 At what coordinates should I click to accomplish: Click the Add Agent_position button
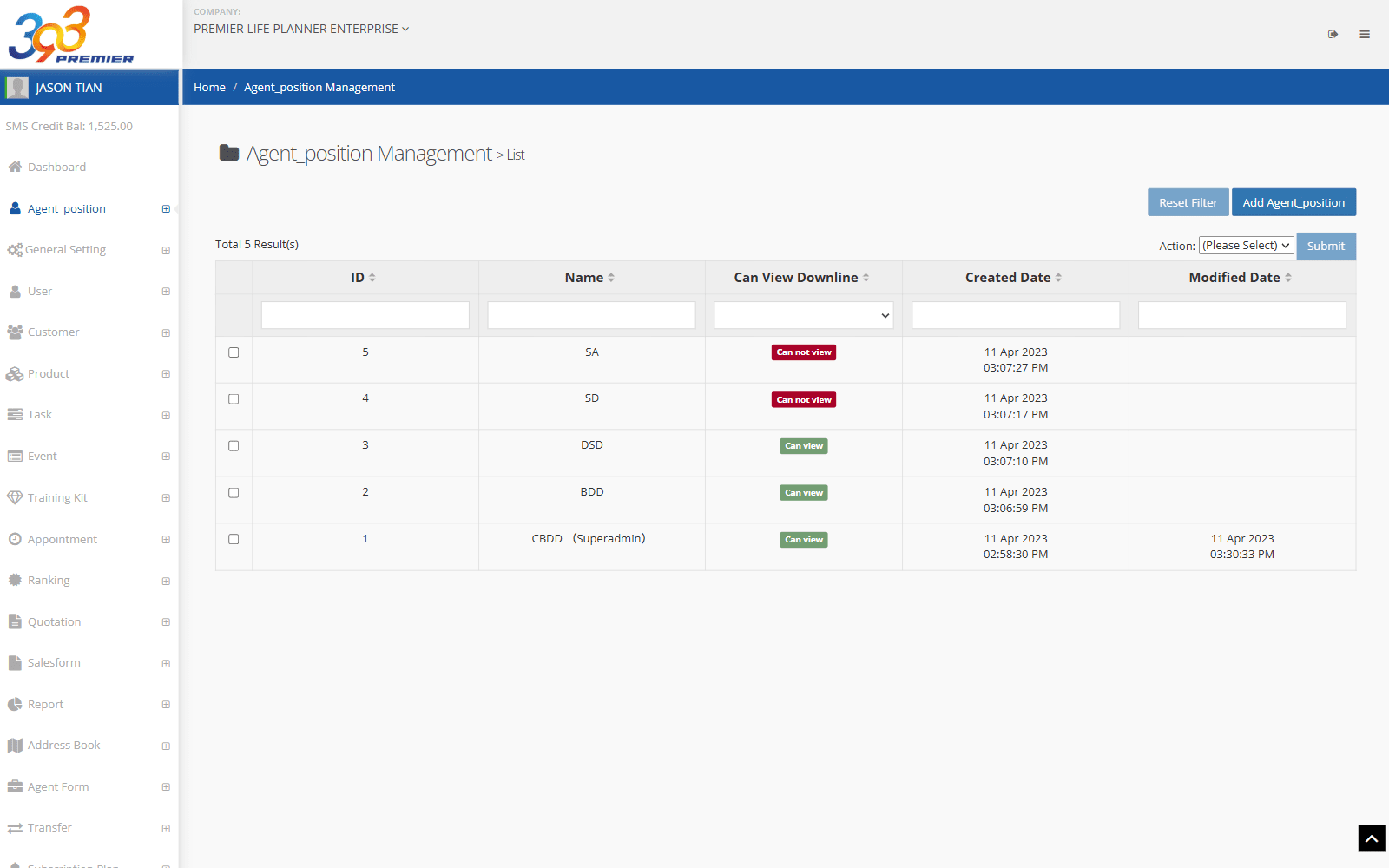point(1294,202)
